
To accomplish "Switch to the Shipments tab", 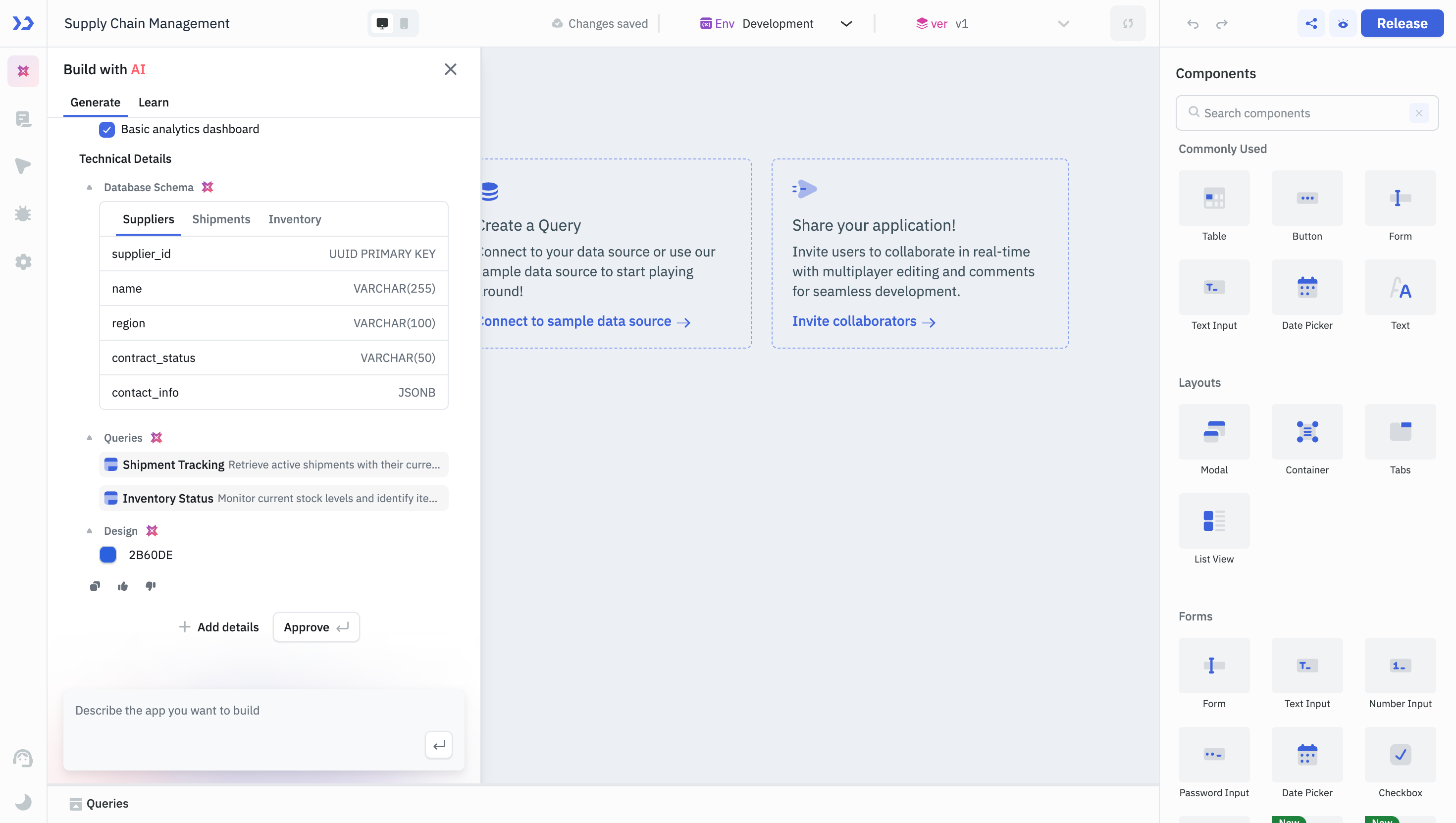I will tap(221, 219).
